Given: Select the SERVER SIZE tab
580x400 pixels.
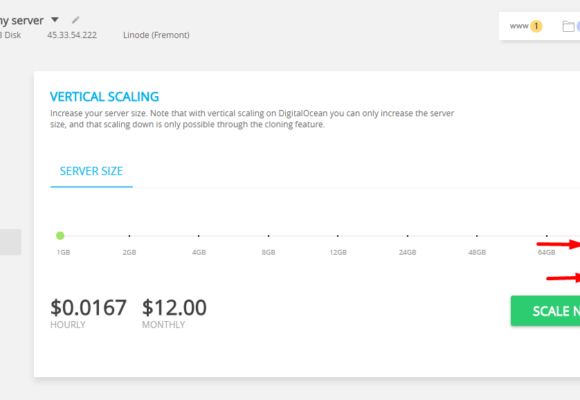Looking at the screenshot, I should click(x=91, y=171).
